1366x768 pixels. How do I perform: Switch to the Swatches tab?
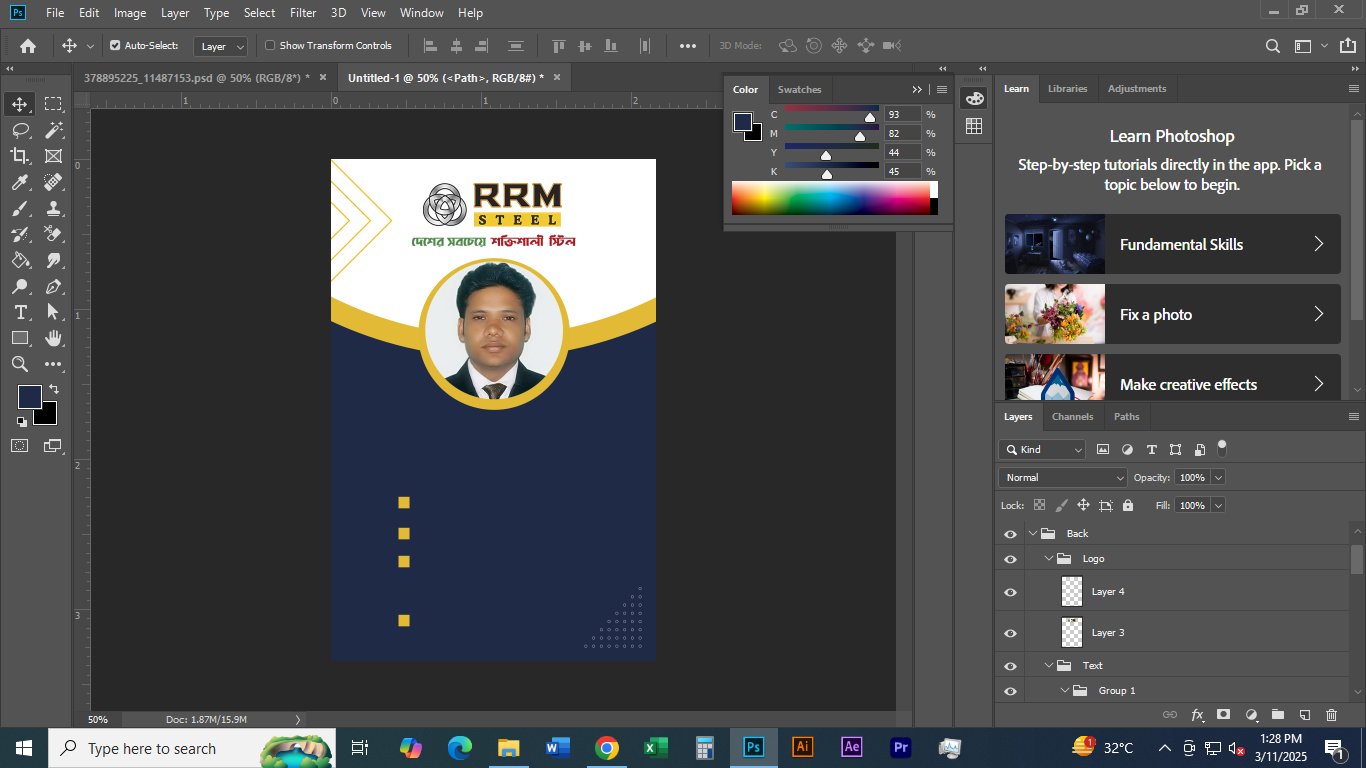[x=799, y=90]
